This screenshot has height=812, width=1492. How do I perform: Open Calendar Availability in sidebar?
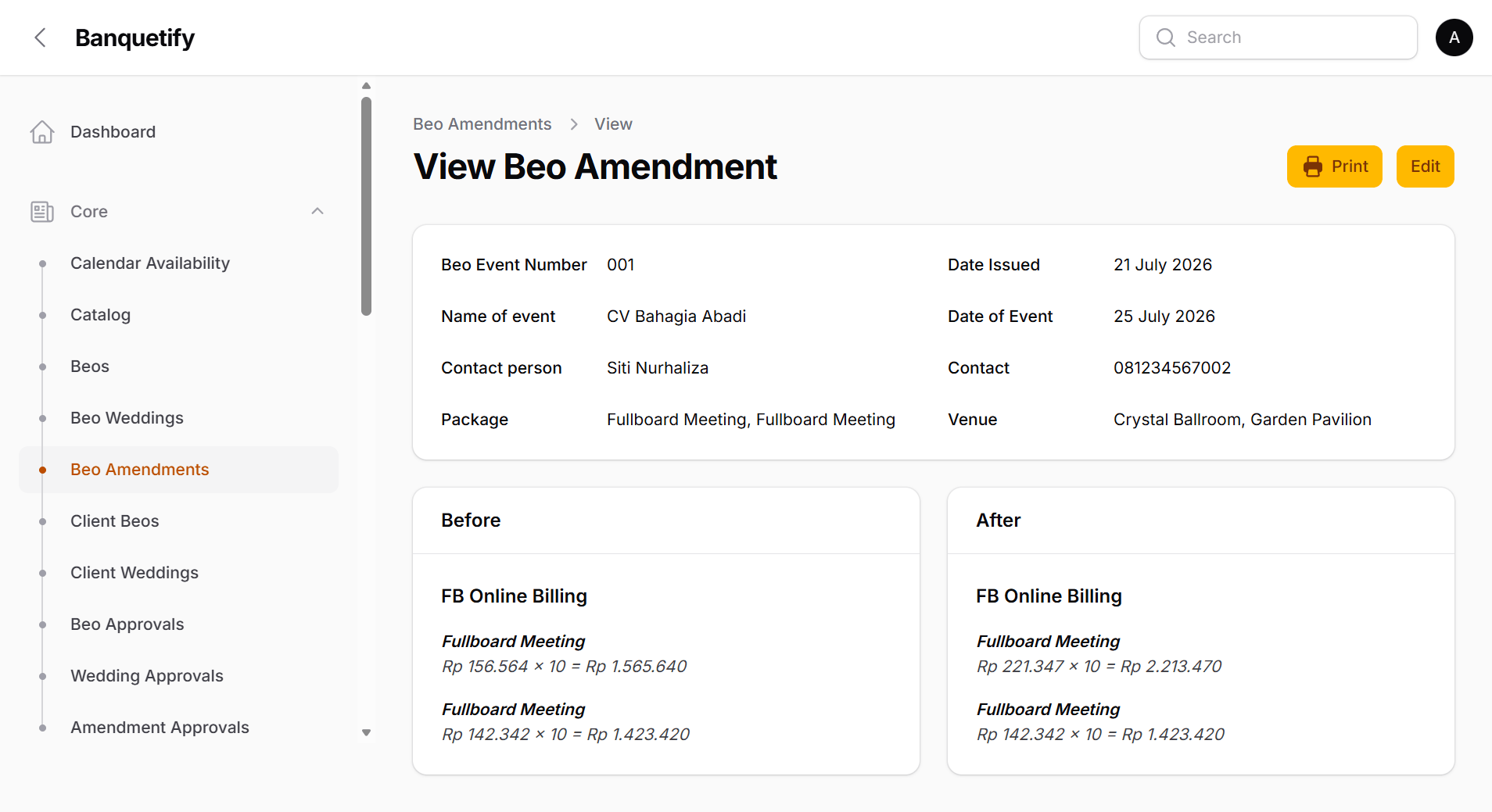pyautogui.click(x=150, y=263)
